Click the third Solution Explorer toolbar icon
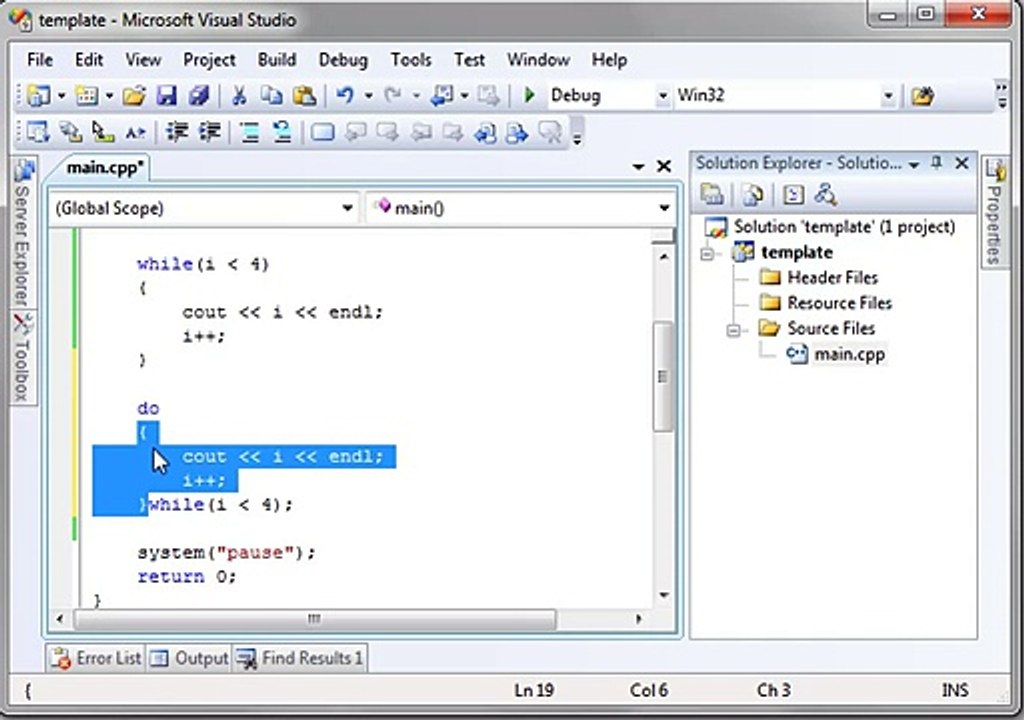 coord(793,194)
